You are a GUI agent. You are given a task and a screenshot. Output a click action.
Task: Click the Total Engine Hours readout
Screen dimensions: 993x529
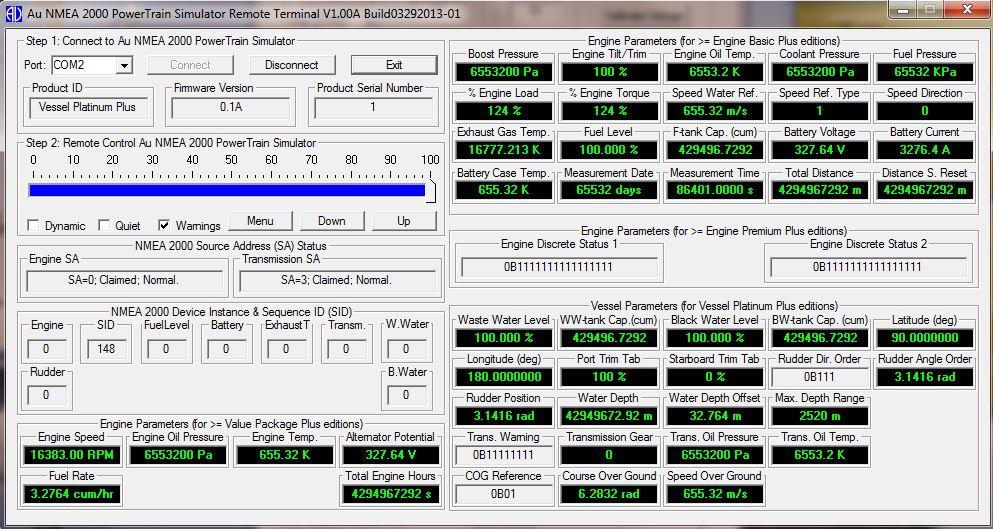(x=390, y=494)
